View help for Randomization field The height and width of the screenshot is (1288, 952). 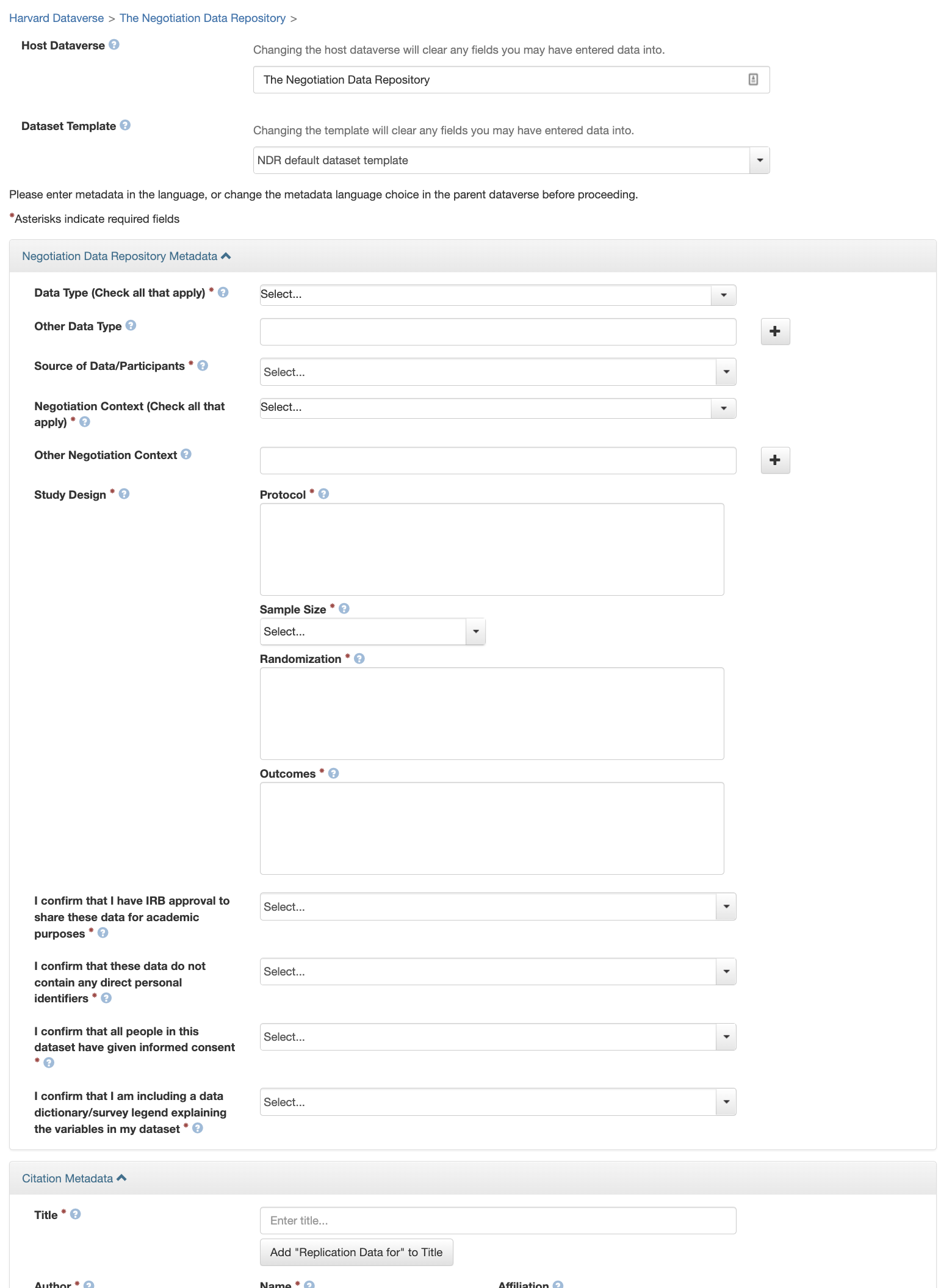pyautogui.click(x=359, y=659)
